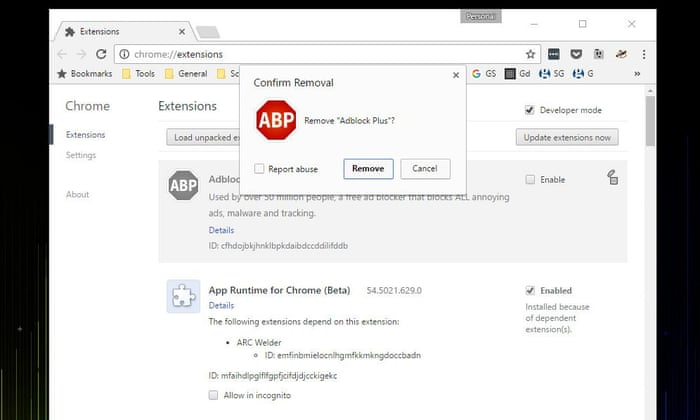Remove Adblock Plus with trash icon
This screenshot has height=420, width=700.
coord(612,177)
